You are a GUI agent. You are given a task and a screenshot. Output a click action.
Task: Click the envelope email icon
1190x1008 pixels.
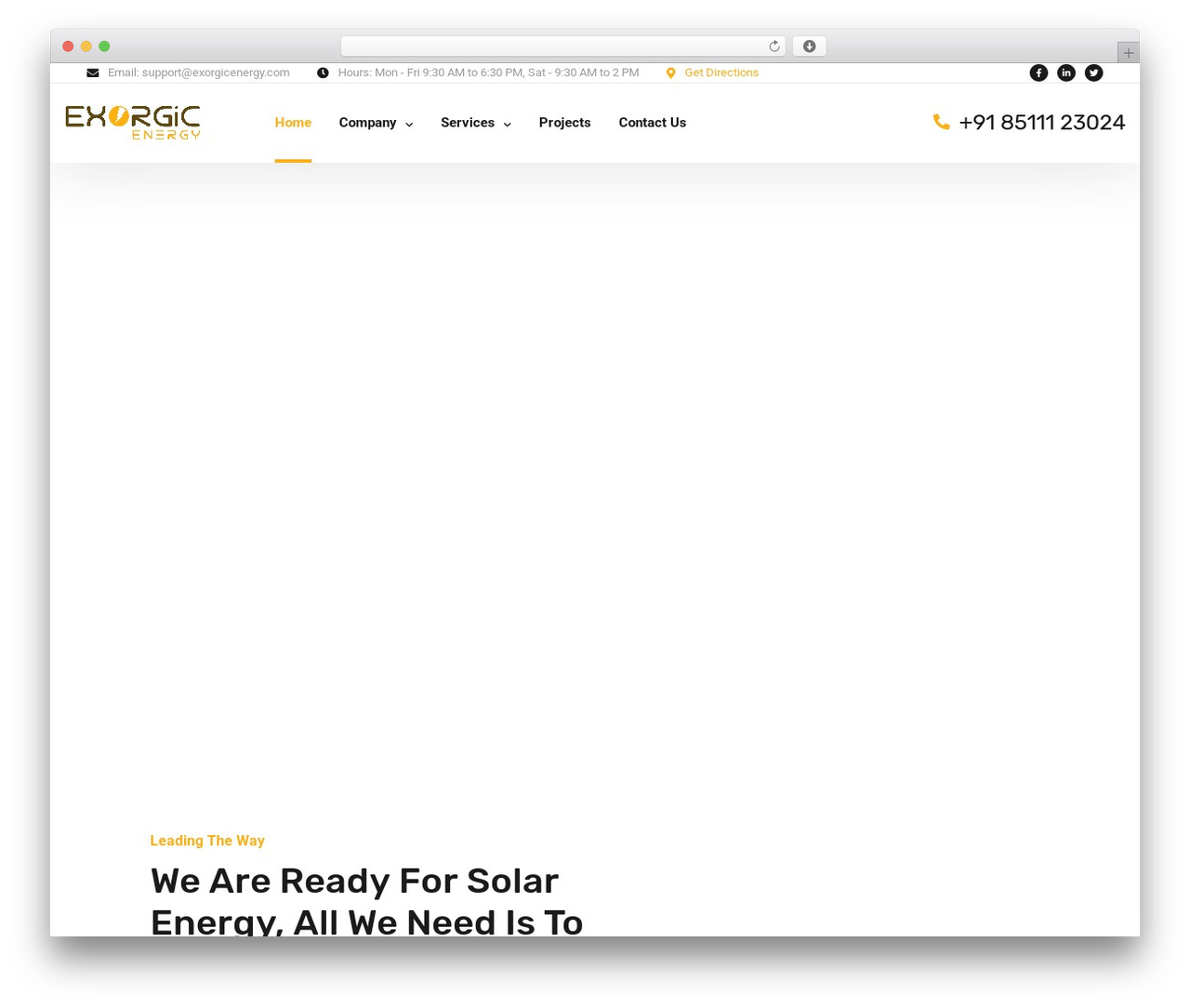93,73
